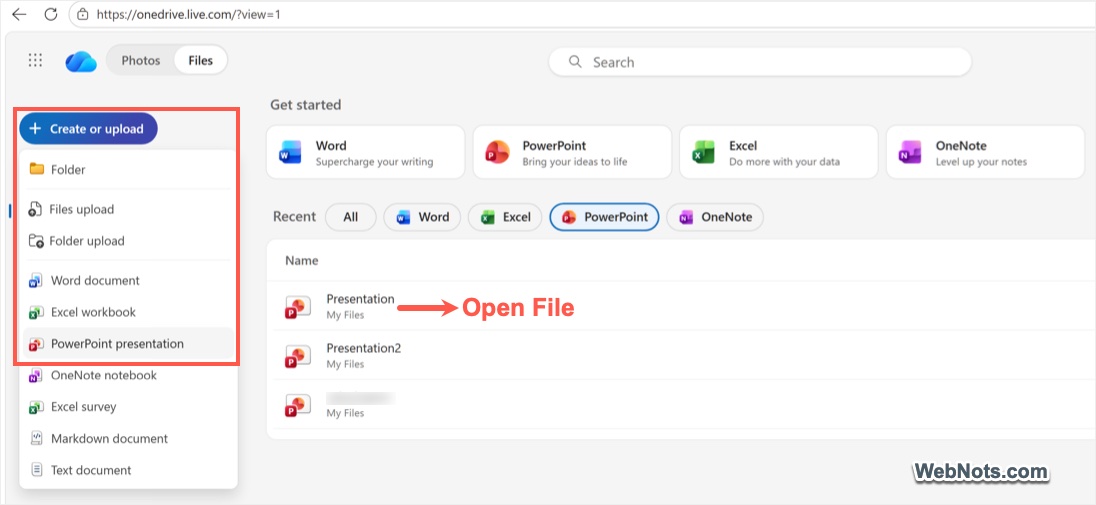1096x505 pixels.
Task: Select Folder upload menu entry
Action: (x=129, y=241)
